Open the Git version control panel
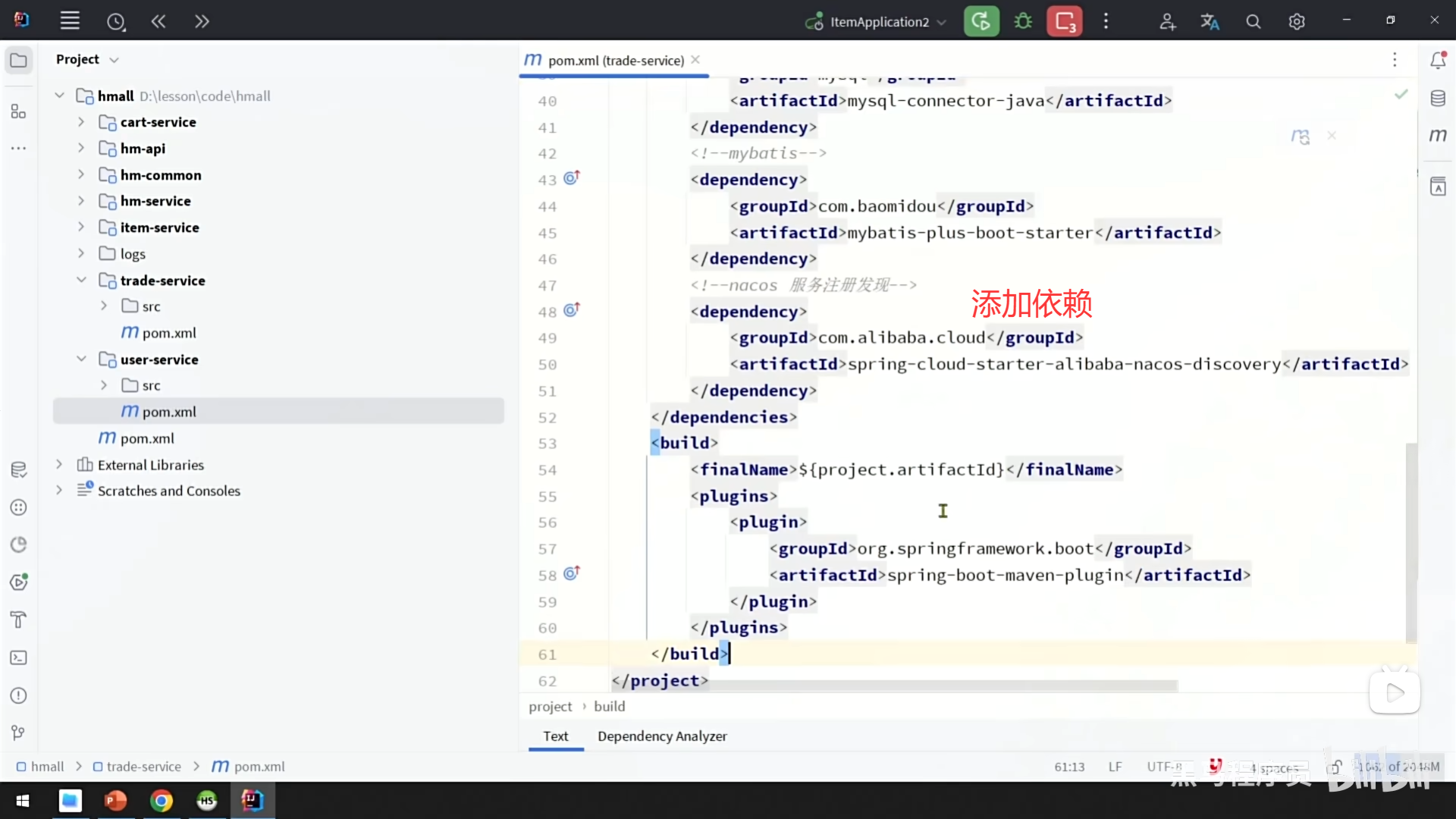 click(x=19, y=733)
